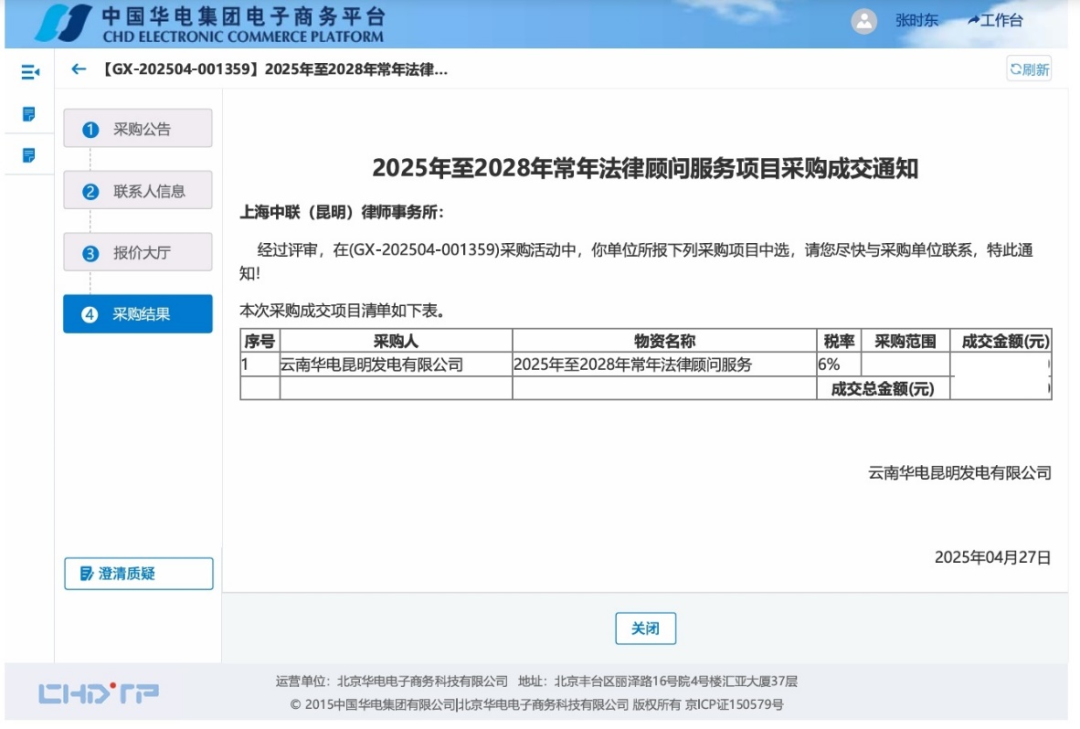Screen dimensions: 1080x729
Task: Close the notice with 关闭 button
Action: coord(645,628)
